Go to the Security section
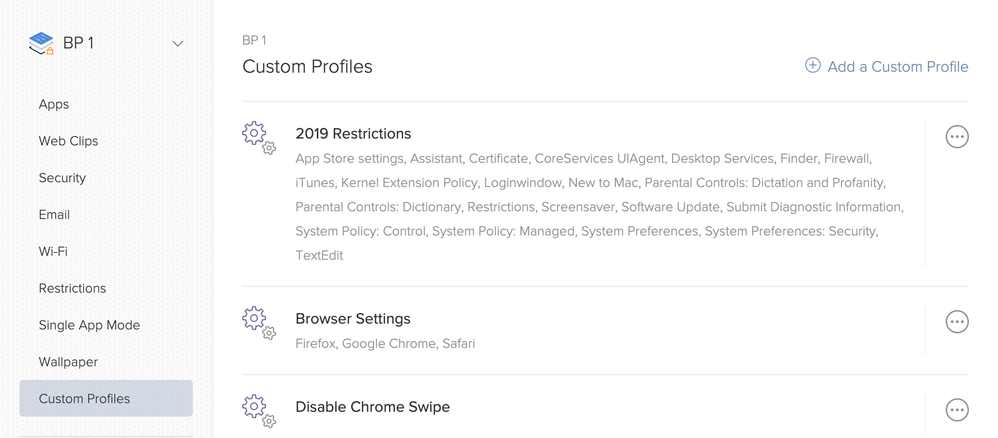 [62, 178]
